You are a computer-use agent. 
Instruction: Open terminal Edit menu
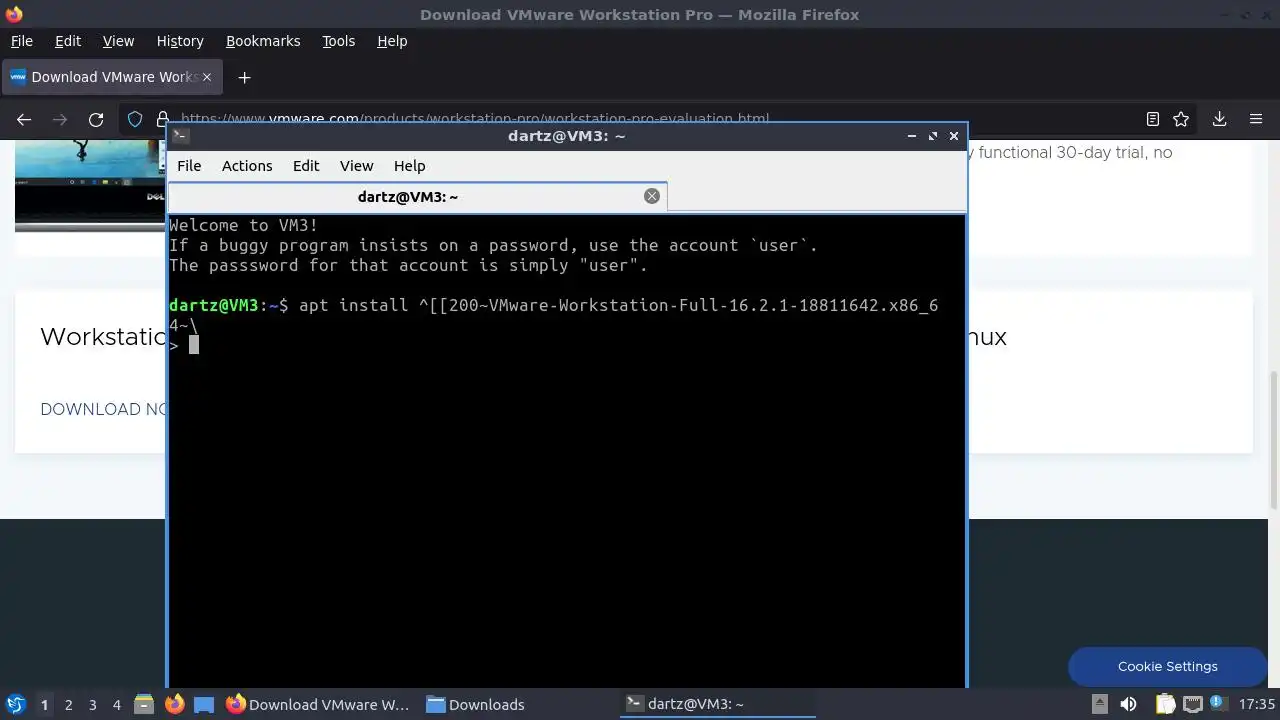306,166
